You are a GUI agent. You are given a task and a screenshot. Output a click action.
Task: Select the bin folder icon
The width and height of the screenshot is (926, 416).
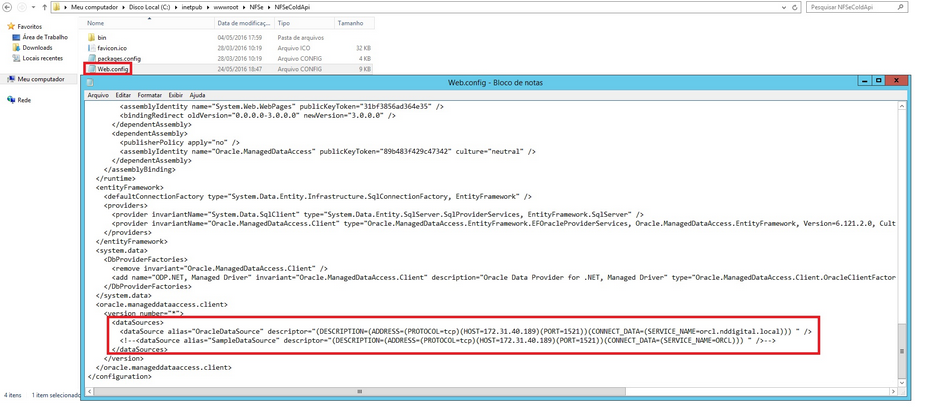click(90, 36)
